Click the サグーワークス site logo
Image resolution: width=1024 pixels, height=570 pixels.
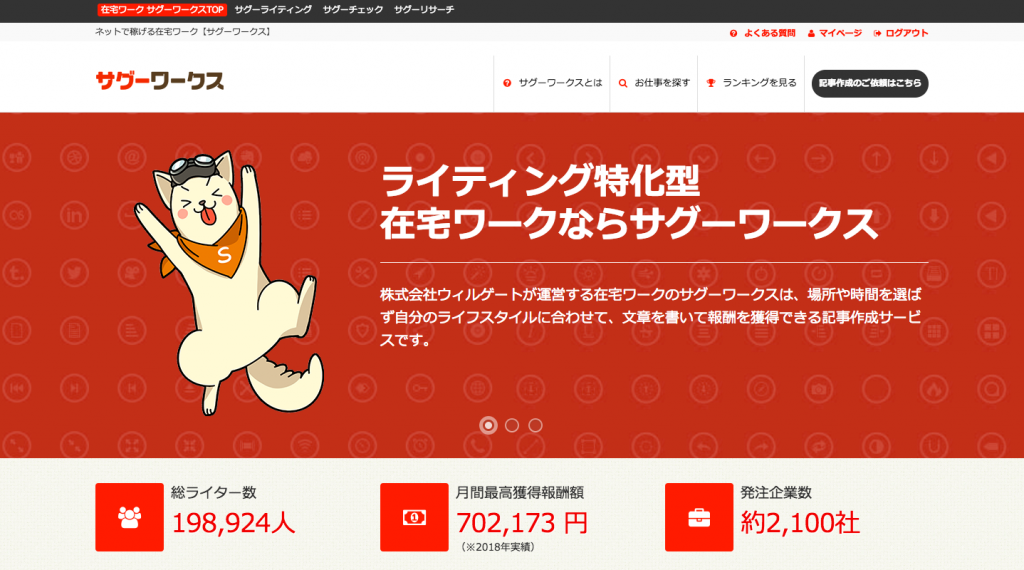(x=160, y=80)
